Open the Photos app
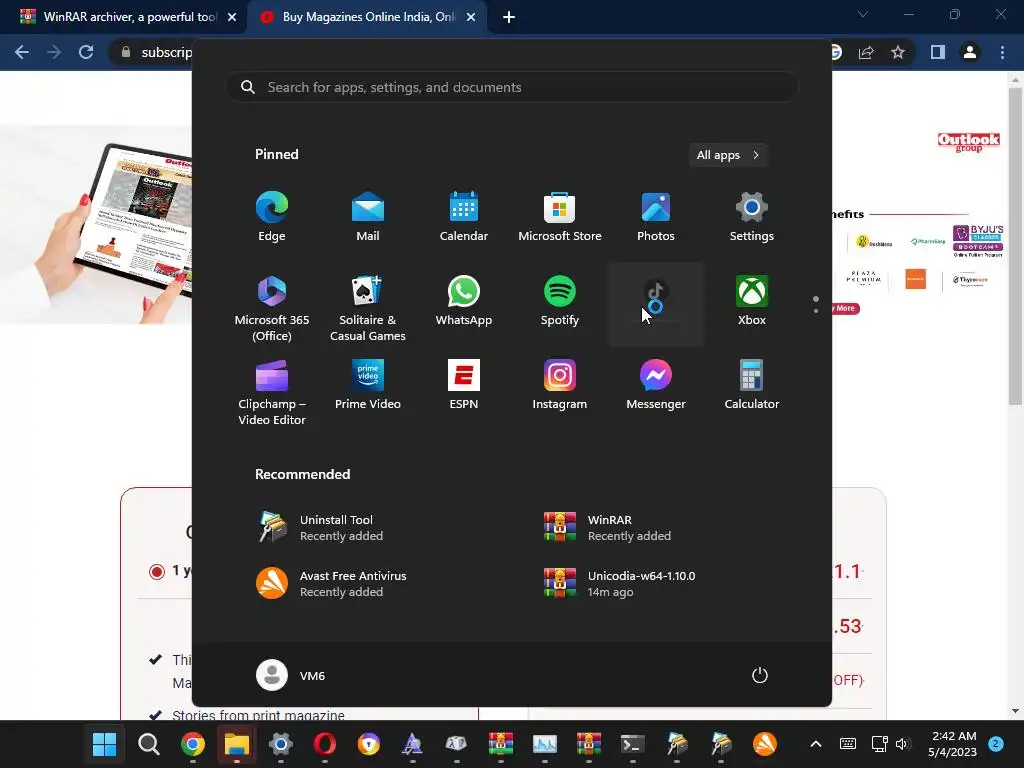 [656, 217]
